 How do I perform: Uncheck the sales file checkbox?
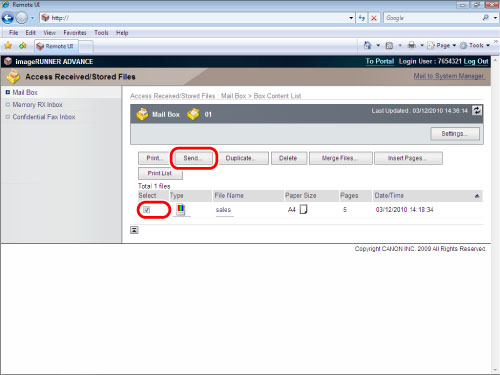pyautogui.click(x=146, y=210)
